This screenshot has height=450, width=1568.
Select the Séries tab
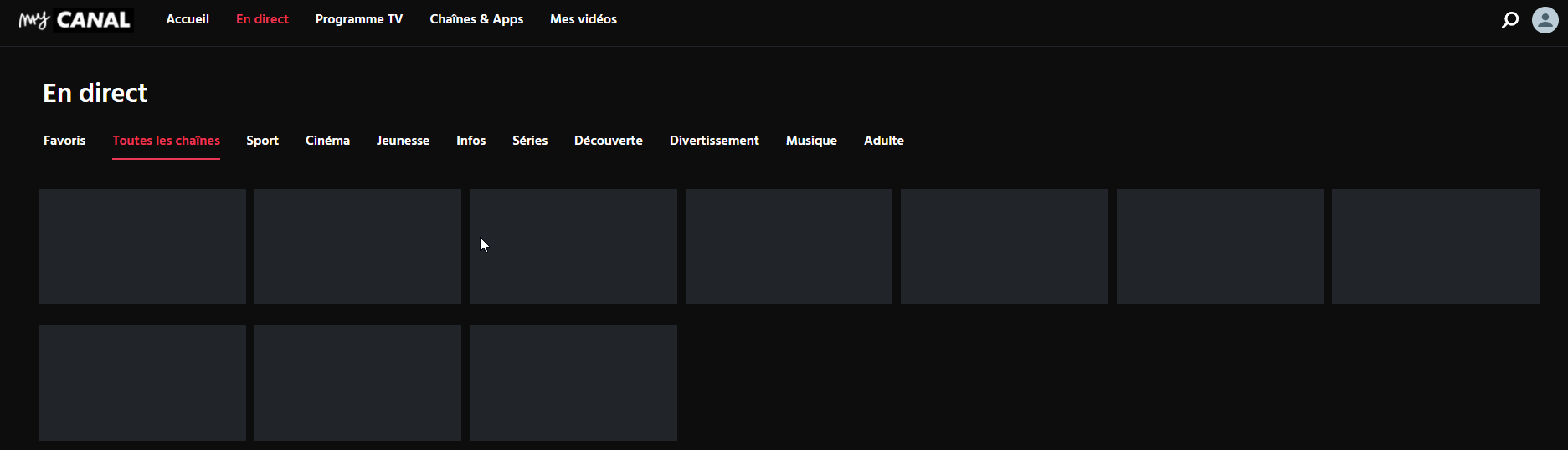click(530, 141)
